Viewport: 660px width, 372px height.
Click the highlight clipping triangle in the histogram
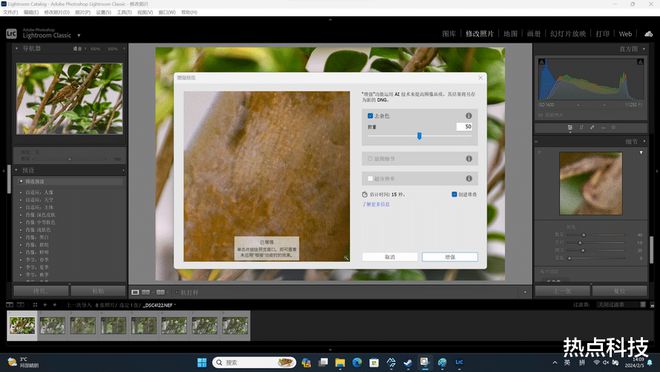tap(640, 62)
